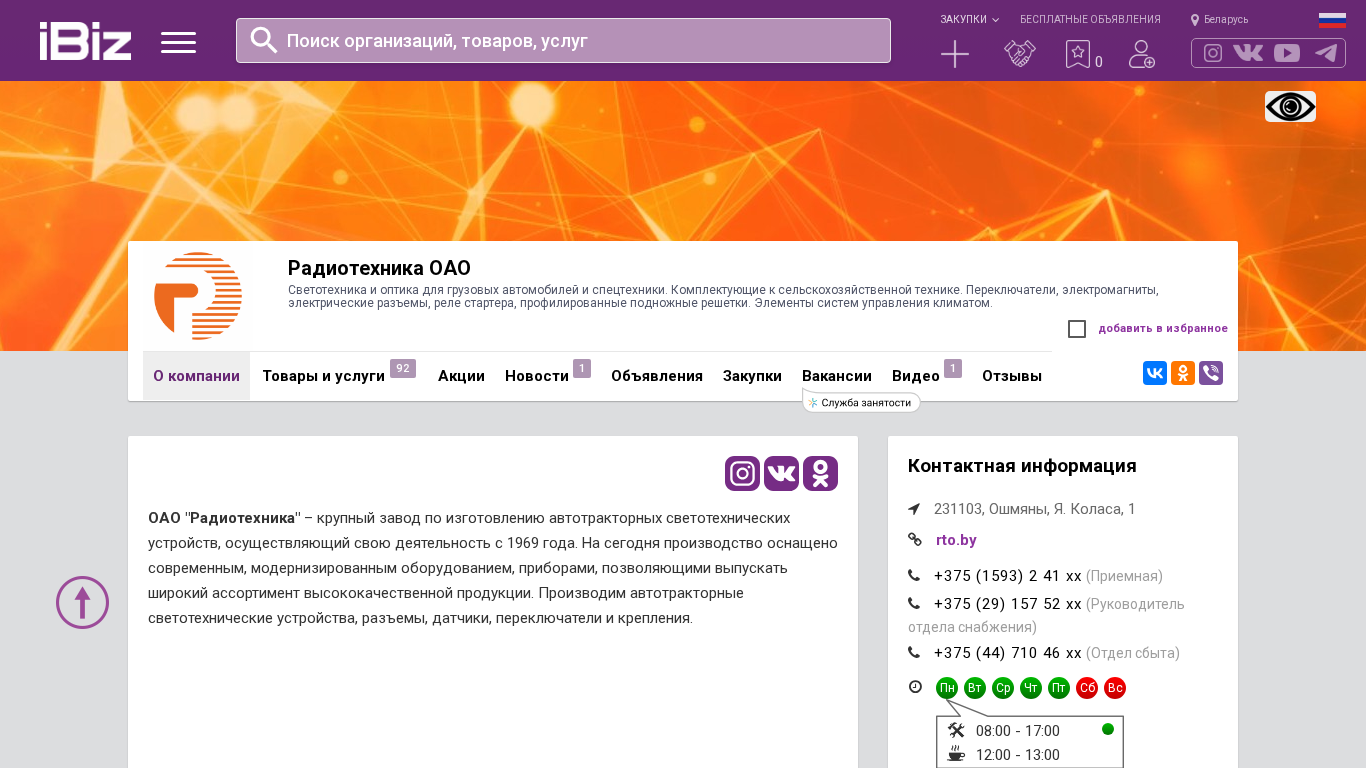Click the Радиотехника company logo
The image size is (1366, 768).
[x=197, y=296]
